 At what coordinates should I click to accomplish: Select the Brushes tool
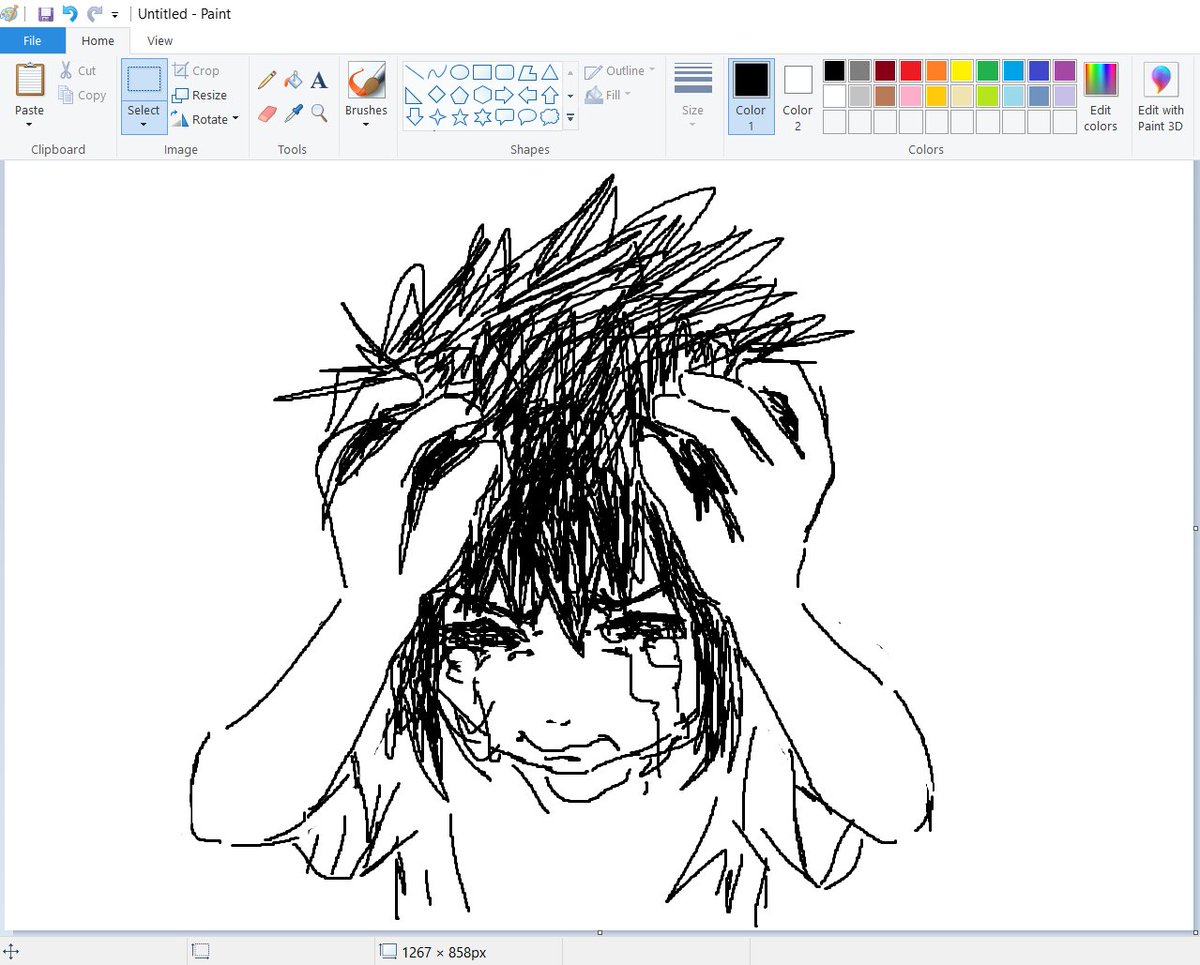click(366, 80)
